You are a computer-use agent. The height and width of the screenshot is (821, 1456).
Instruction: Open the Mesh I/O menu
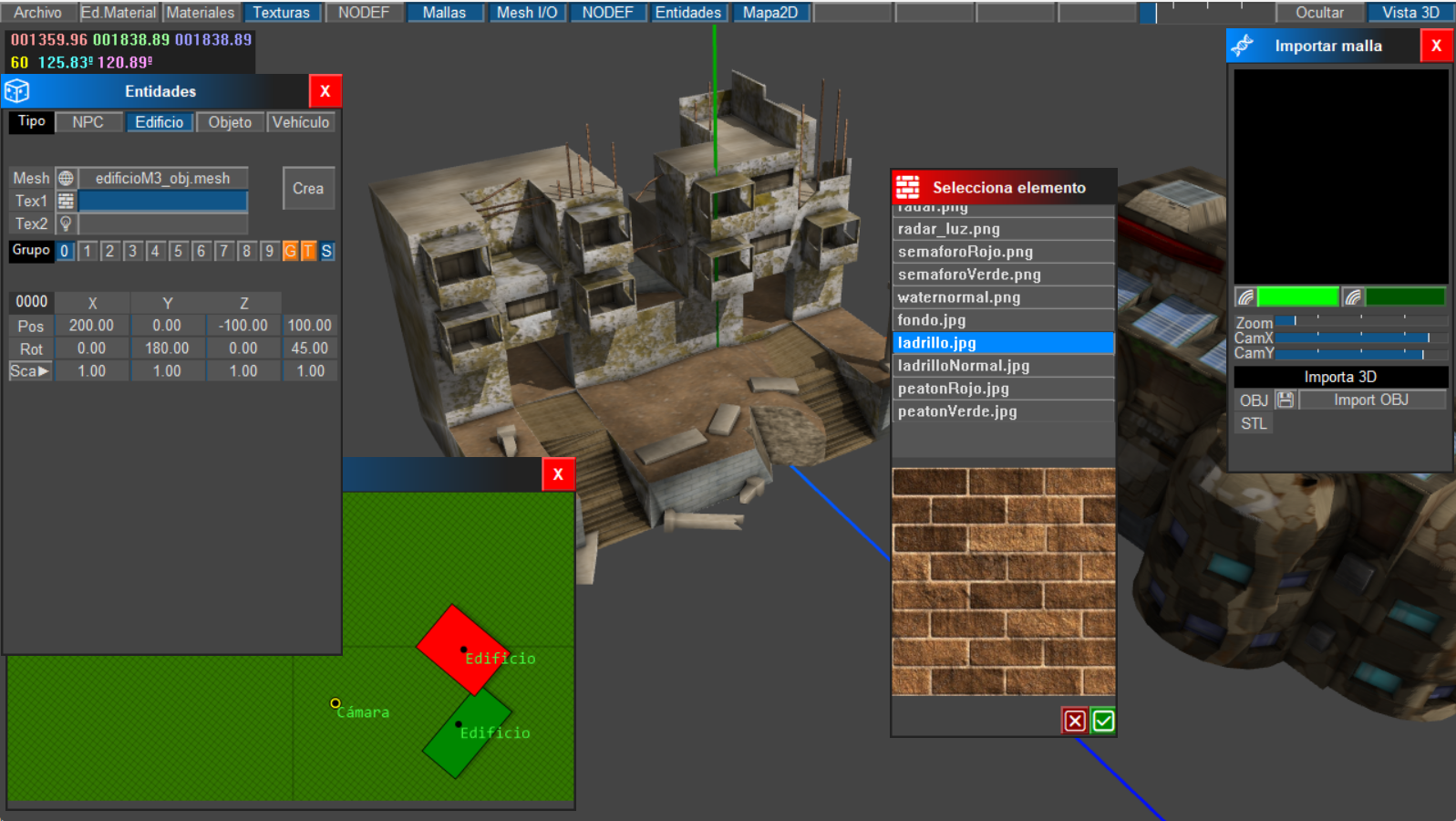(x=527, y=13)
